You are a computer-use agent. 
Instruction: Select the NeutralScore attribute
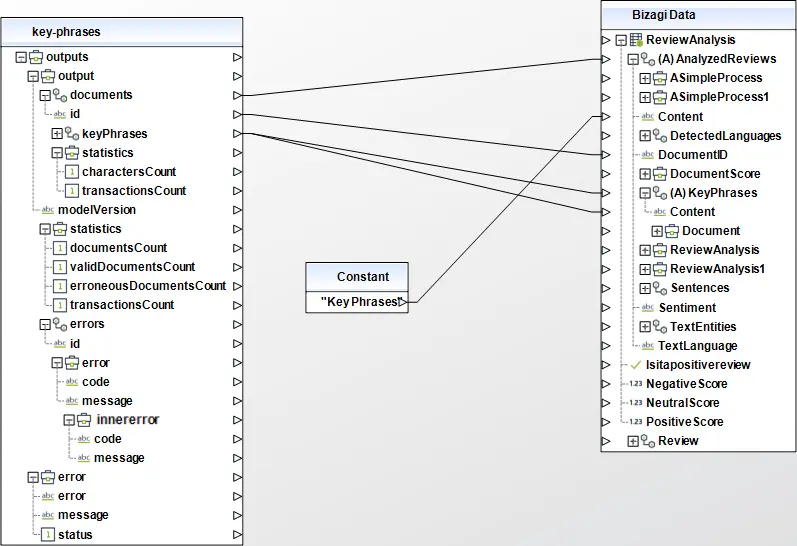click(683, 403)
